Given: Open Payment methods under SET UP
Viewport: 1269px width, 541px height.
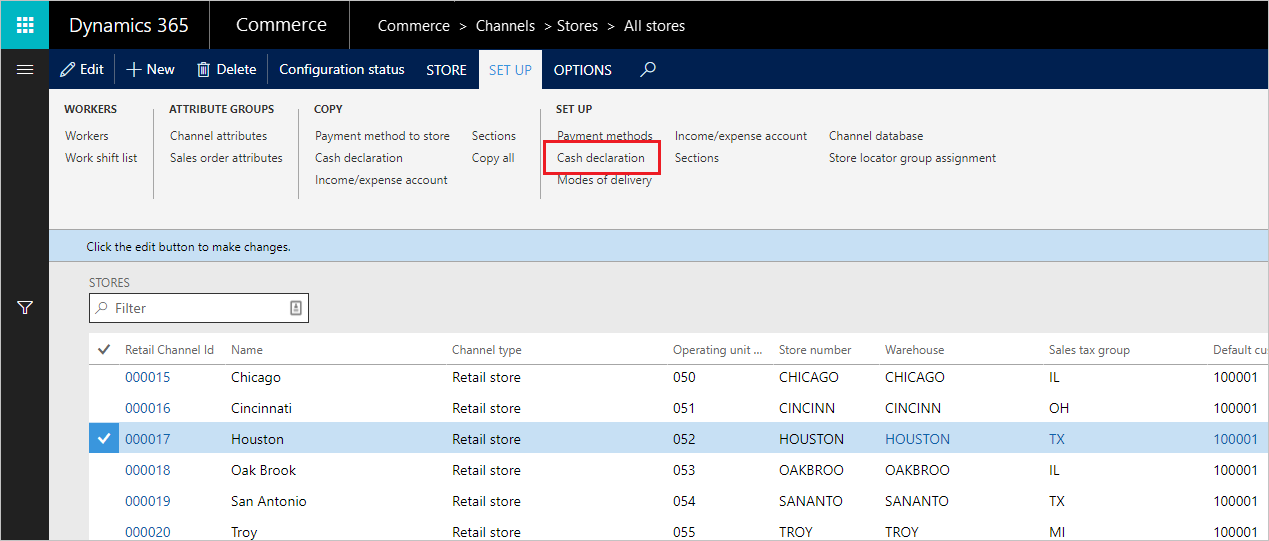Looking at the screenshot, I should tap(605, 136).
